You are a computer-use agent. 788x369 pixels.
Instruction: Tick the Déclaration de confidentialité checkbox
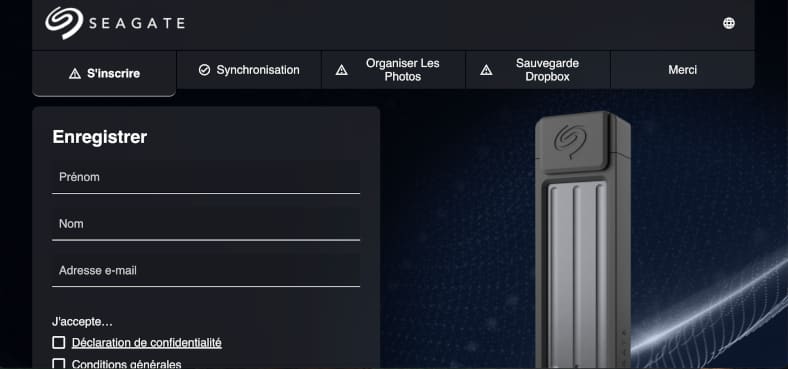[x=59, y=343]
